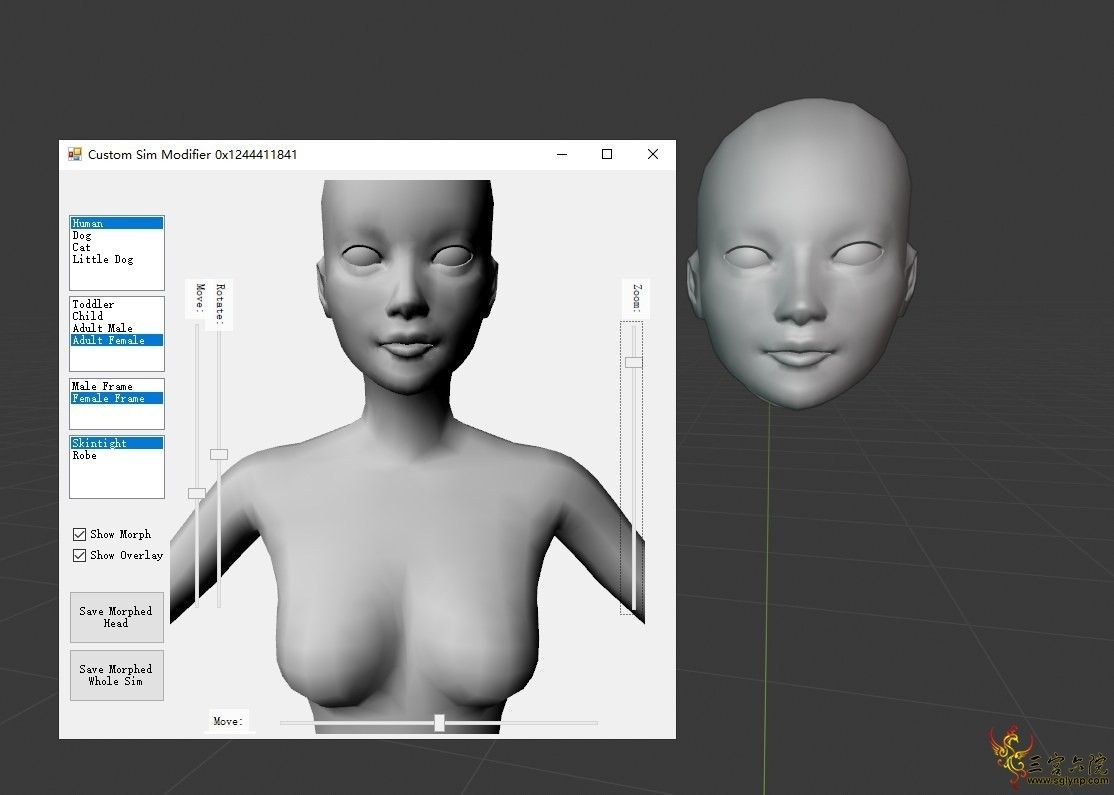Click the Zoom slider thumb
Screen dimensions: 1114x795
click(633, 362)
